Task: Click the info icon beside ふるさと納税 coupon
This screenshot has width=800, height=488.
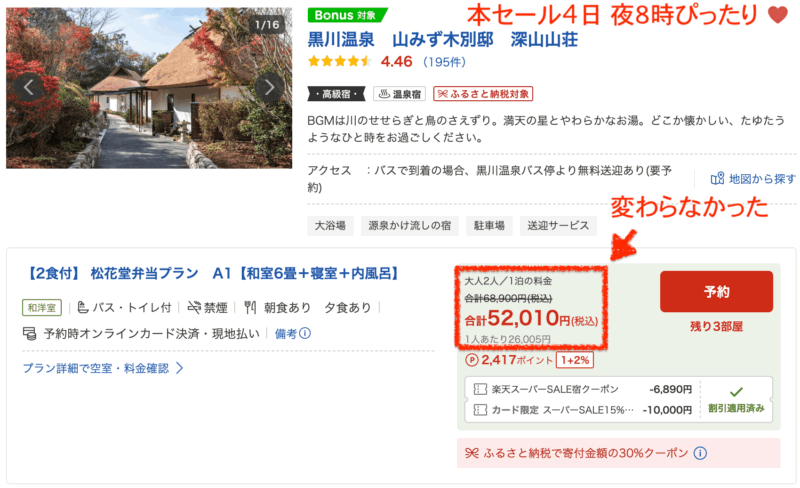Action: 700,453
